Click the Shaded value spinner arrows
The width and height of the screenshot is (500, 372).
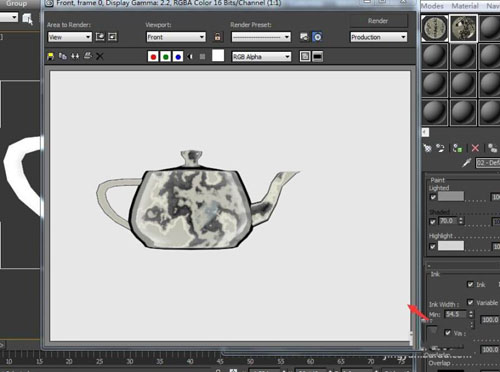pyautogui.click(x=461, y=221)
